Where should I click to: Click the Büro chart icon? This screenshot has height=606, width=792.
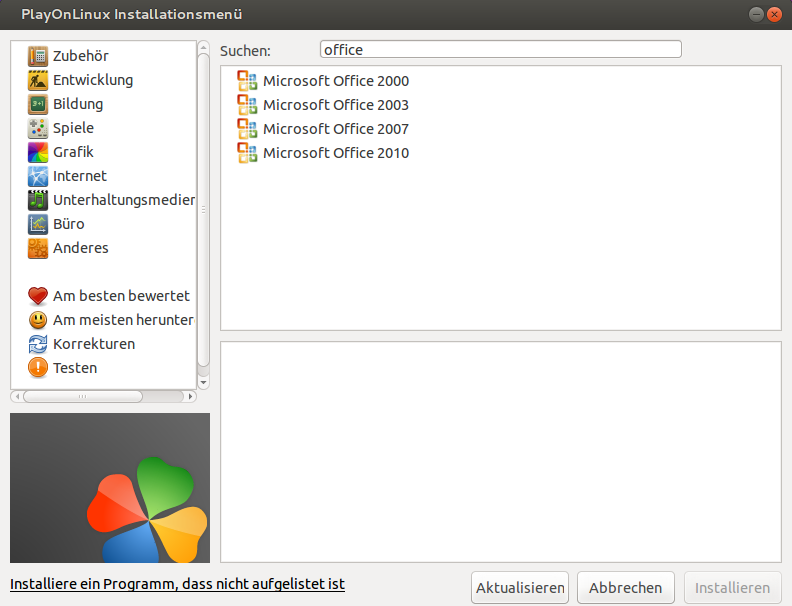[38, 224]
